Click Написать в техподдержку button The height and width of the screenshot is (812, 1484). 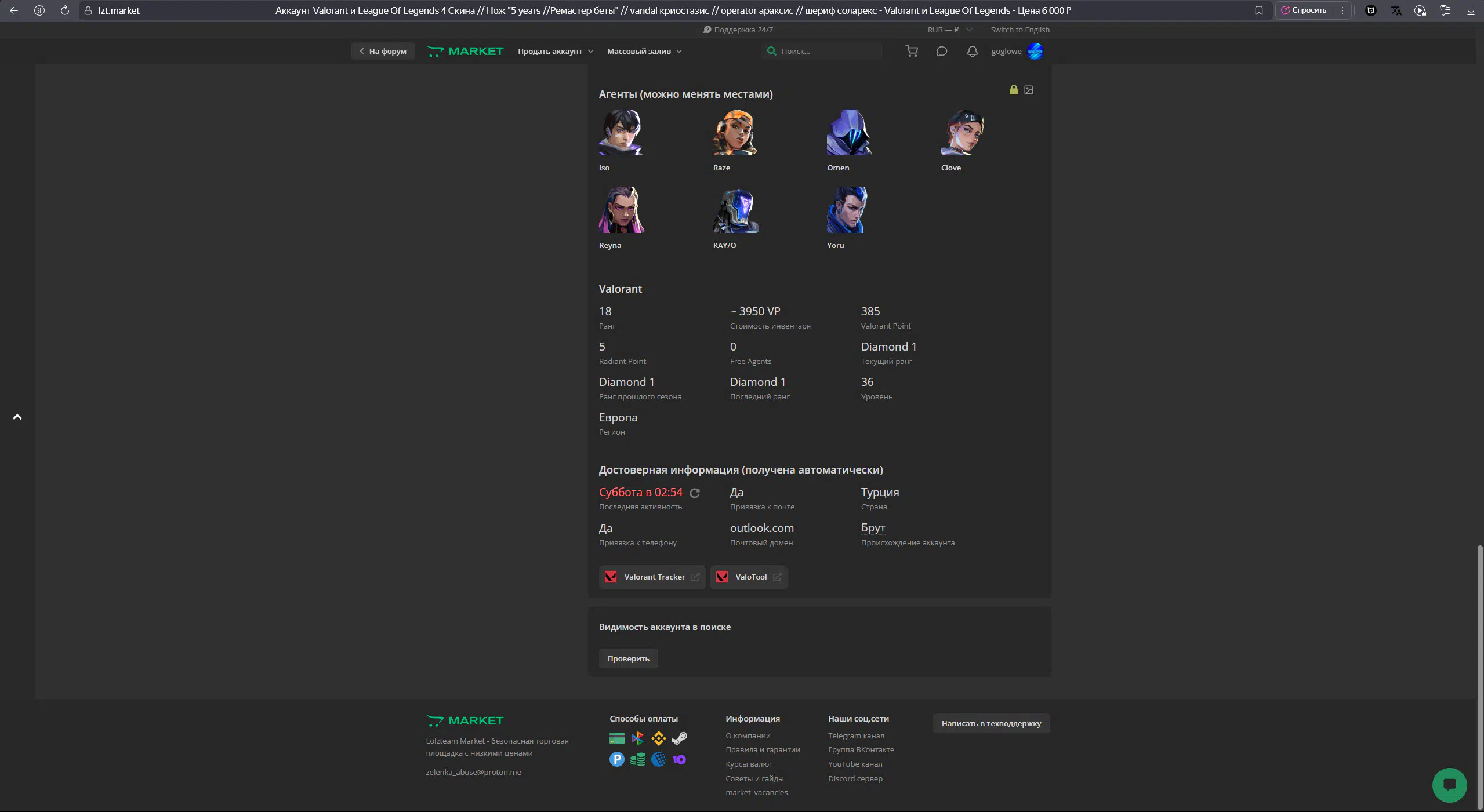[x=991, y=723]
